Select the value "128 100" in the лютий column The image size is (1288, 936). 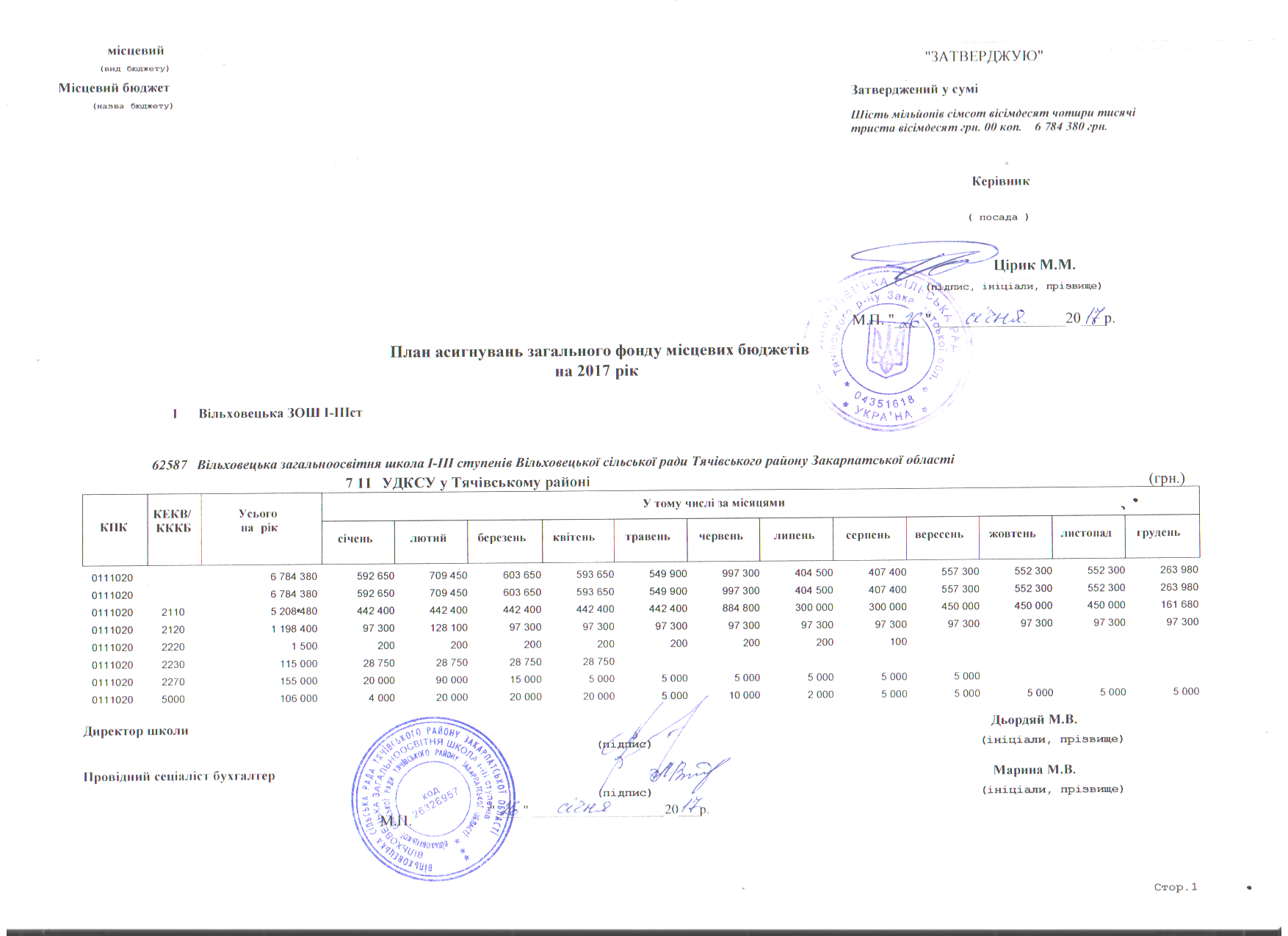449,628
